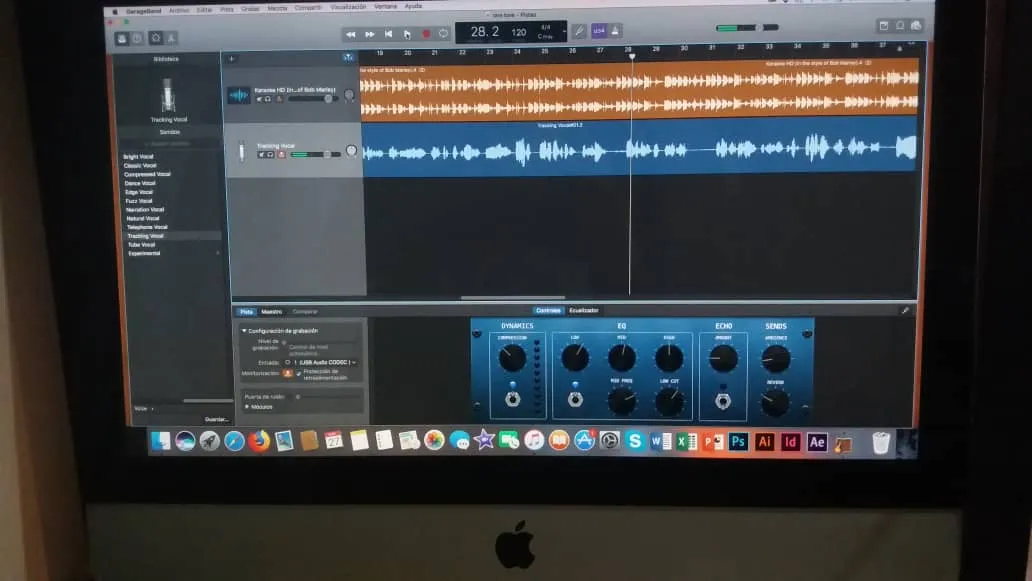Image resolution: width=1032 pixels, height=581 pixels.
Task: Switch to the Ecualizador tab
Action: (x=584, y=311)
